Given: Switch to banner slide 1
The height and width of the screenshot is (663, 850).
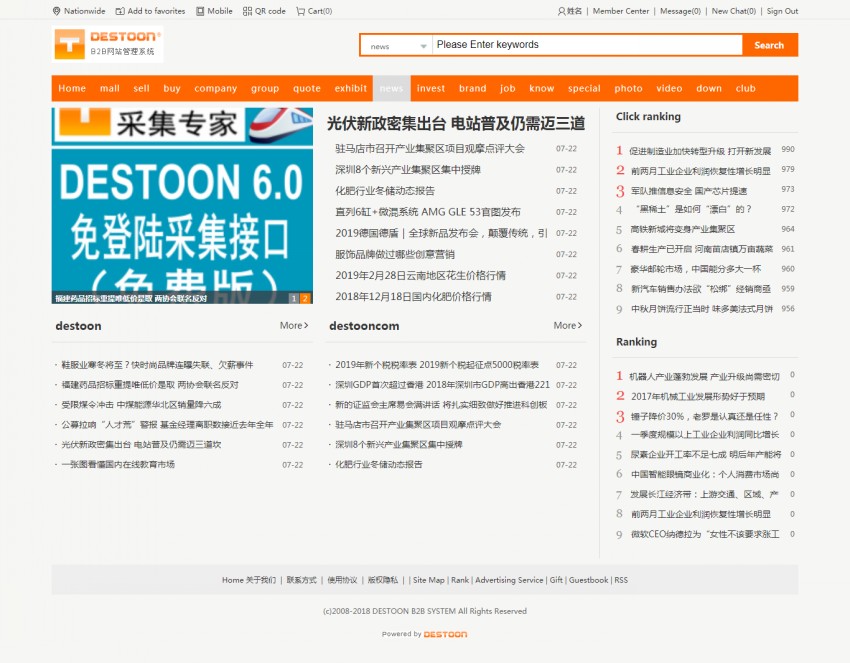Looking at the screenshot, I should 294,298.
